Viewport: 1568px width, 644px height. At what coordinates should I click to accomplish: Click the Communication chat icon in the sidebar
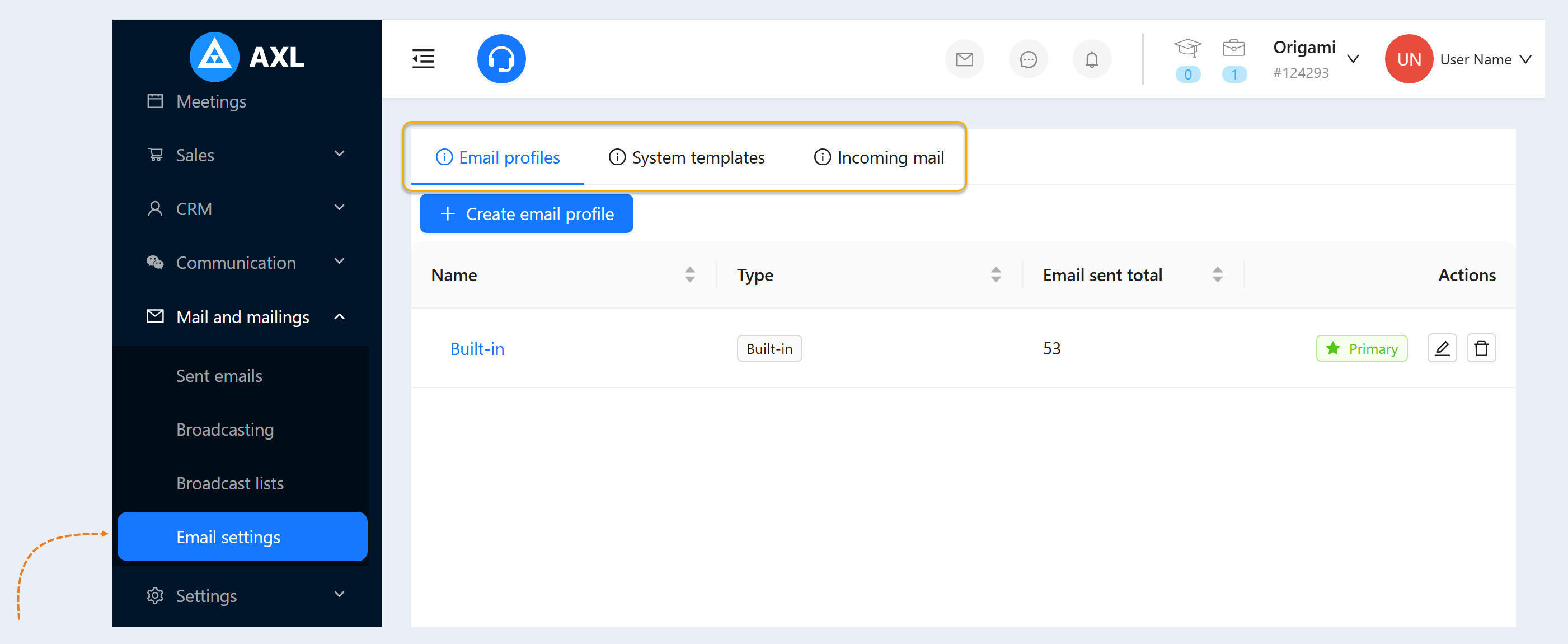pyautogui.click(x=155, y=263)
